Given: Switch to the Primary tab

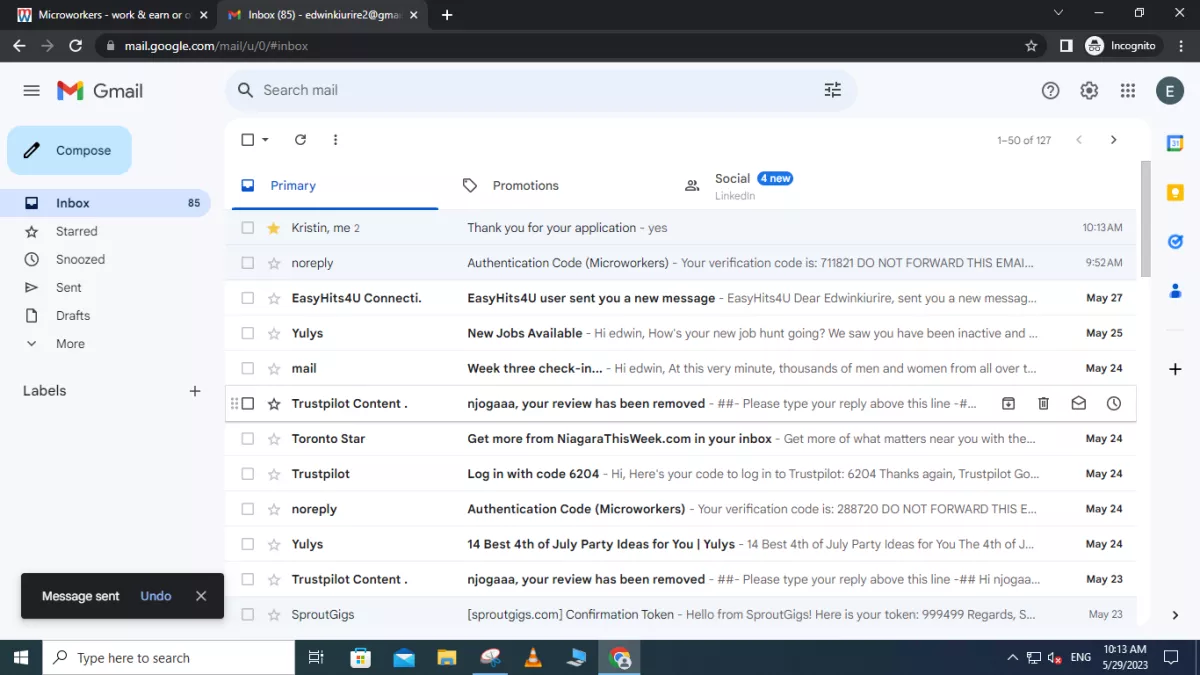Looking at the screenshot, I should click(x=335, y=186).
